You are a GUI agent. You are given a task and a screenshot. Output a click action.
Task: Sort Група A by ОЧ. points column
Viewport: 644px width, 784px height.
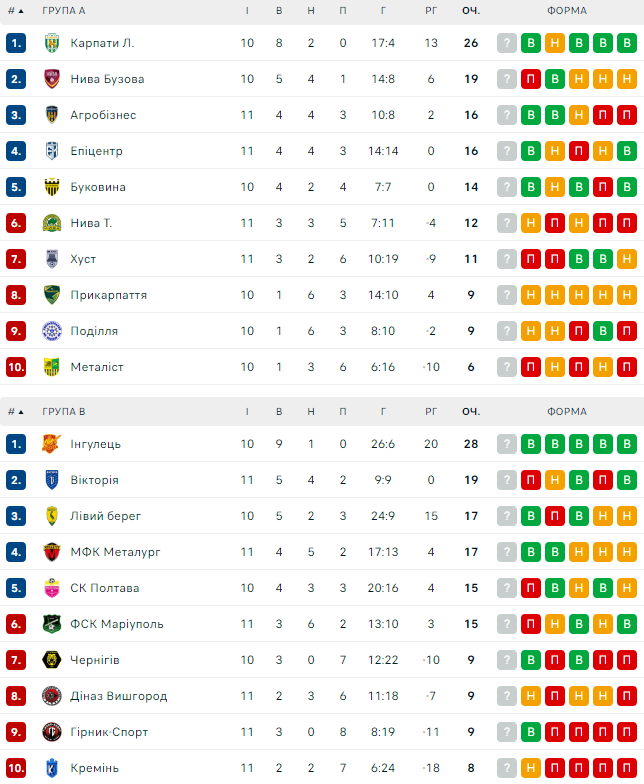pos(471,11)
